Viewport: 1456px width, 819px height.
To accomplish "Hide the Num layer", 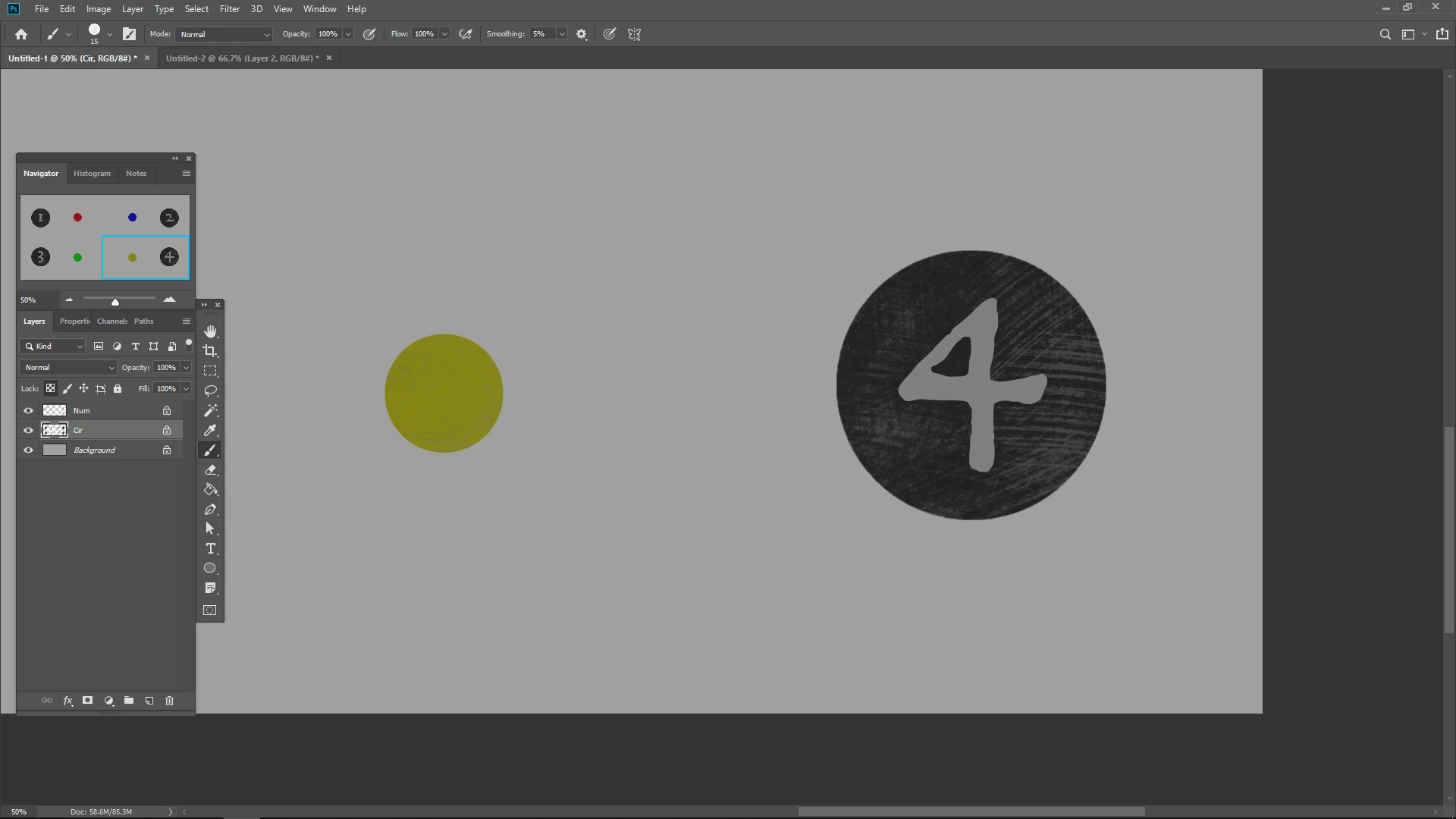I will click(29, 410).
